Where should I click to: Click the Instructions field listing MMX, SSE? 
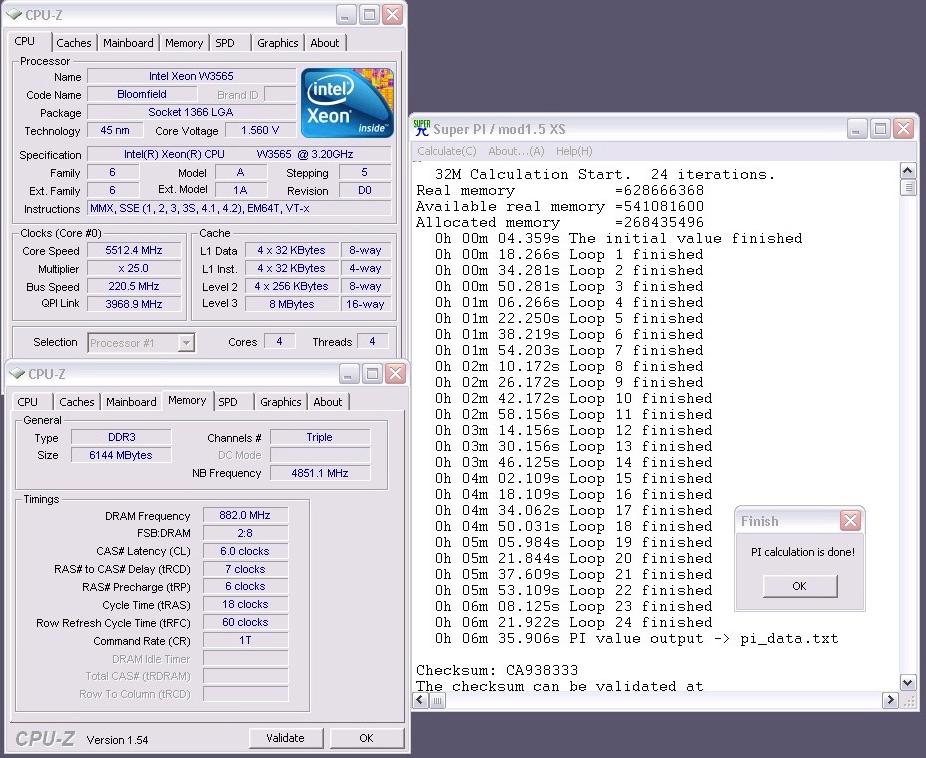[239, 208]
